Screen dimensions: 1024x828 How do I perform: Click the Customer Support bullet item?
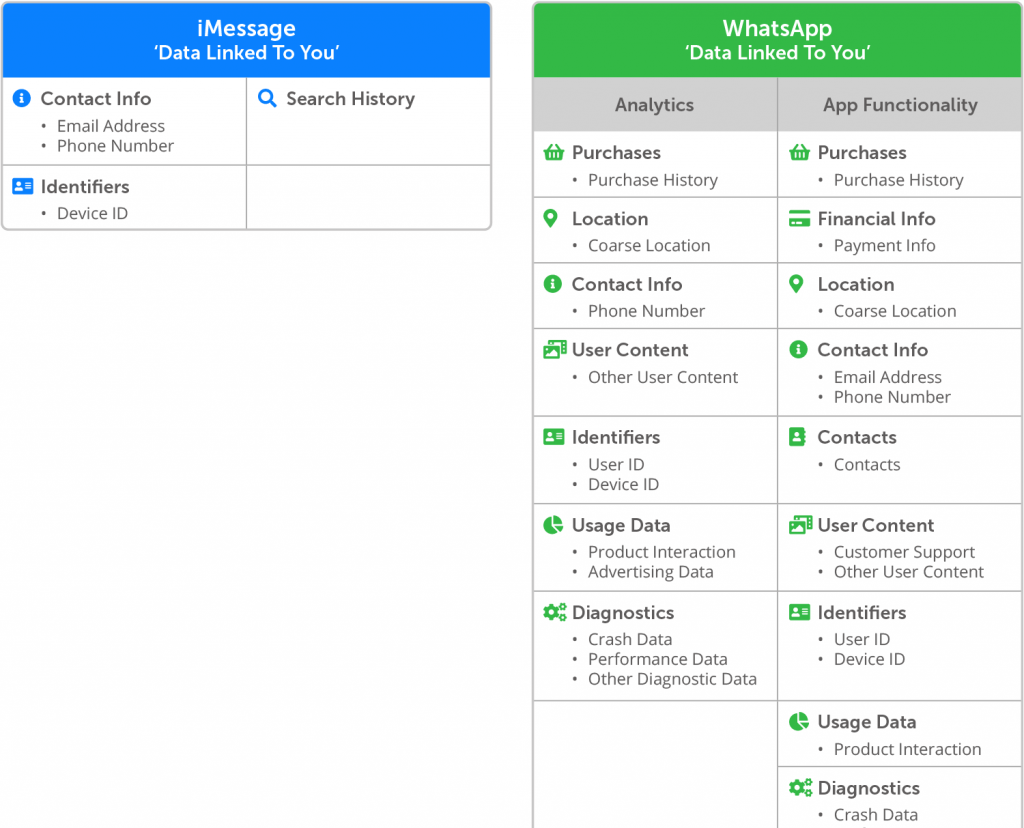click(904, 552)
